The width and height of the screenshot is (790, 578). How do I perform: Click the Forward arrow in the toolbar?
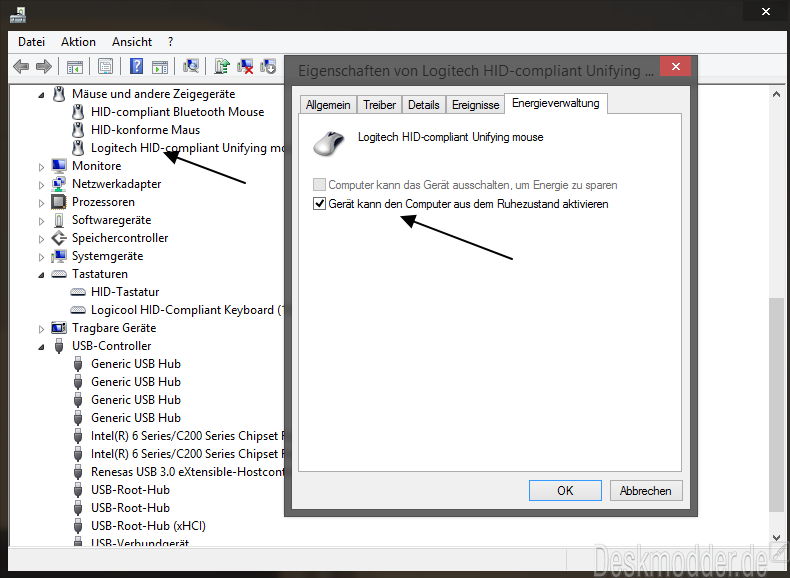point(44,66)
